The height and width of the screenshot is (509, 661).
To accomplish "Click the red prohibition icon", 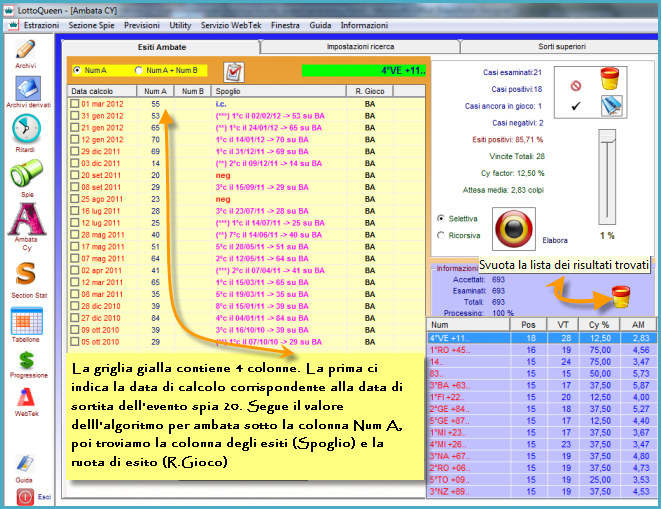I will 575,86.
